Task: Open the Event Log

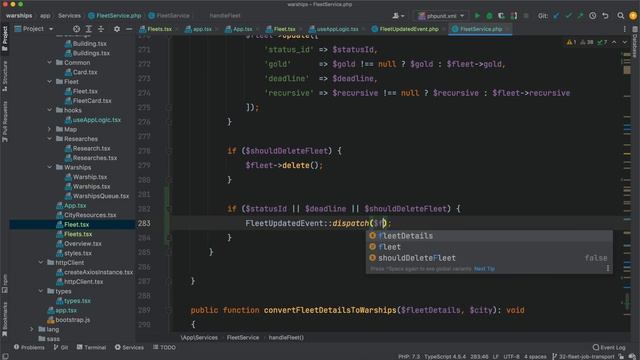Action: 609,347
